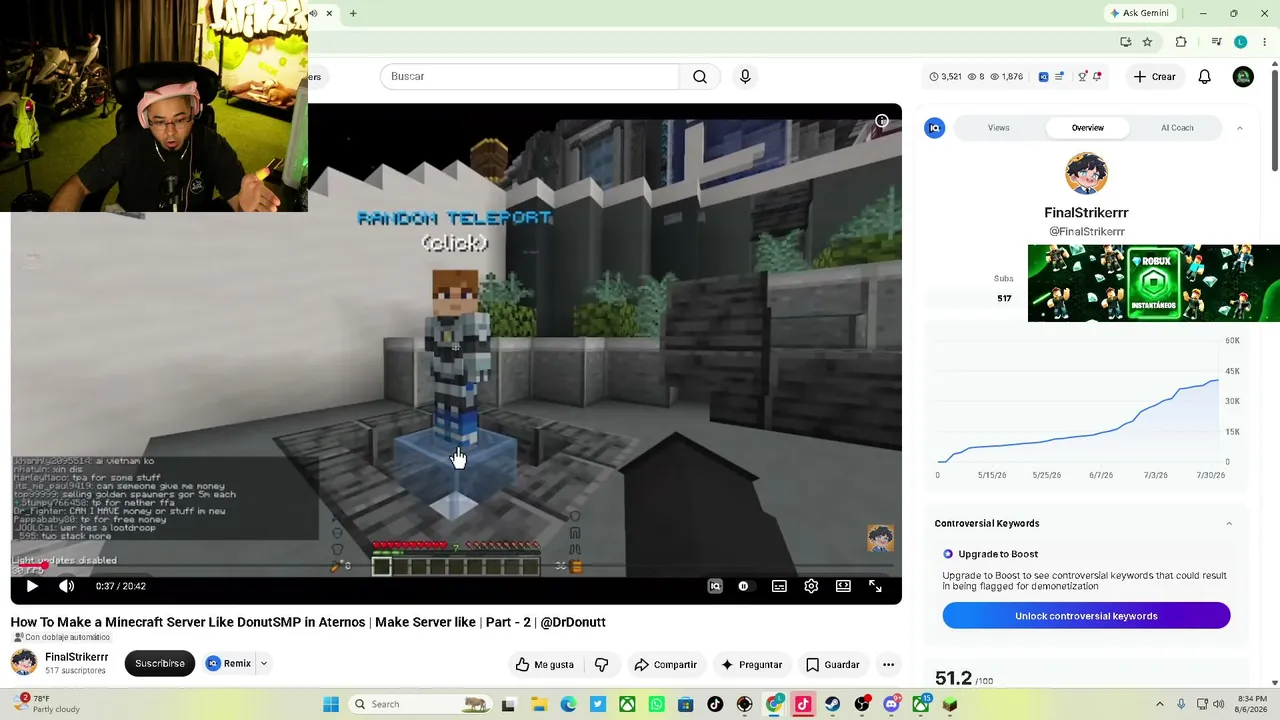Open the Robux ad banner

(x=1154, y=284)
